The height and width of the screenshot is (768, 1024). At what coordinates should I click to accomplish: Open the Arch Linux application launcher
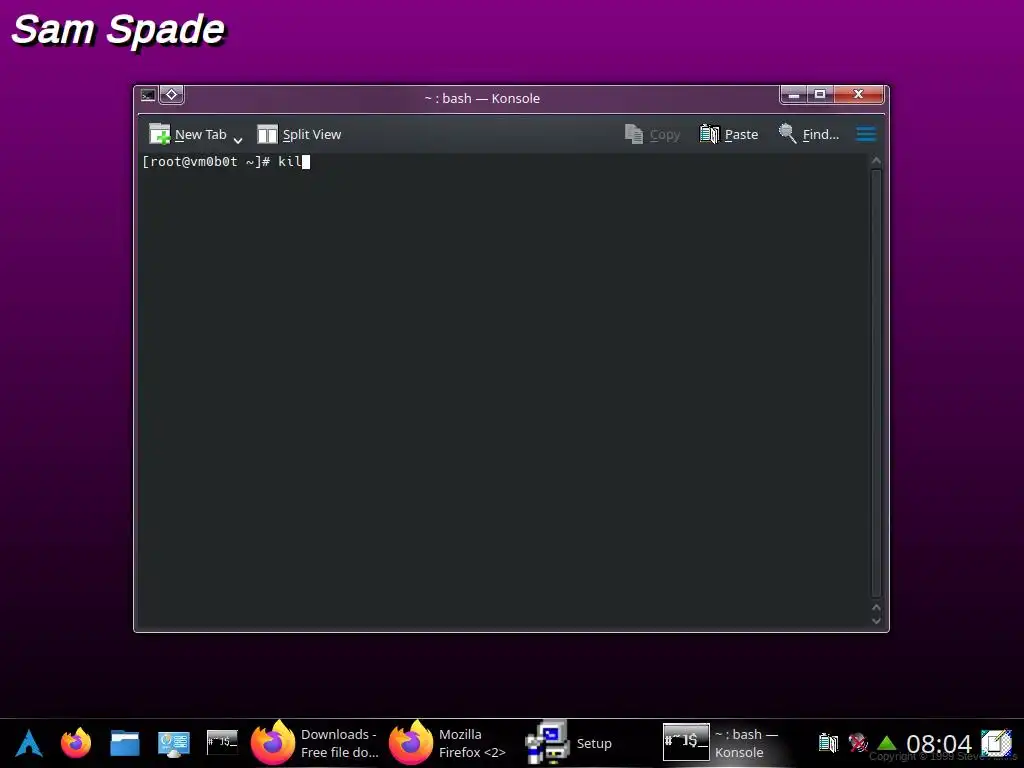coord(29,743)
